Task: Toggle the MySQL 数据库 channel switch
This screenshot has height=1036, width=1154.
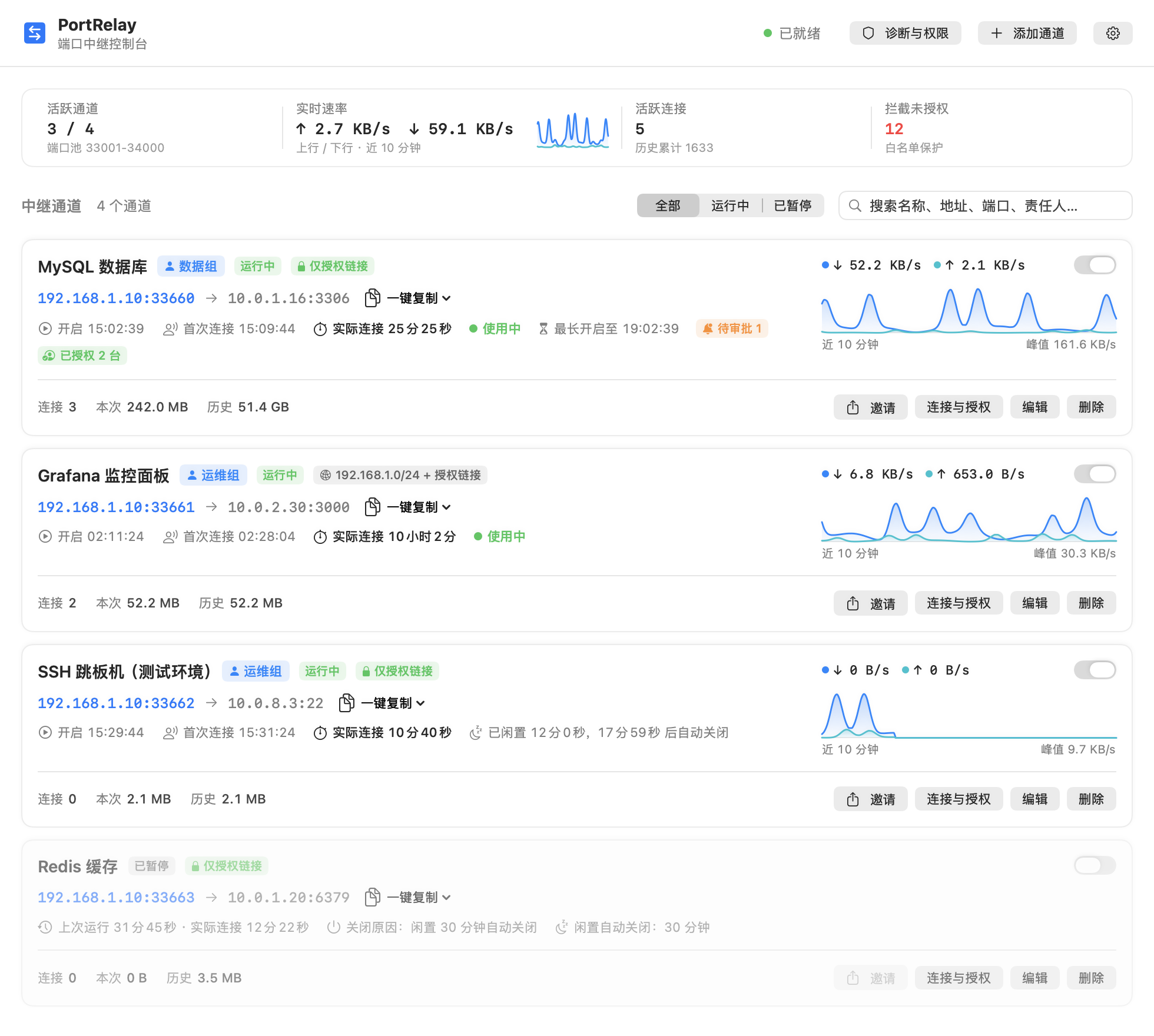Action: (x=1095, y=265)
